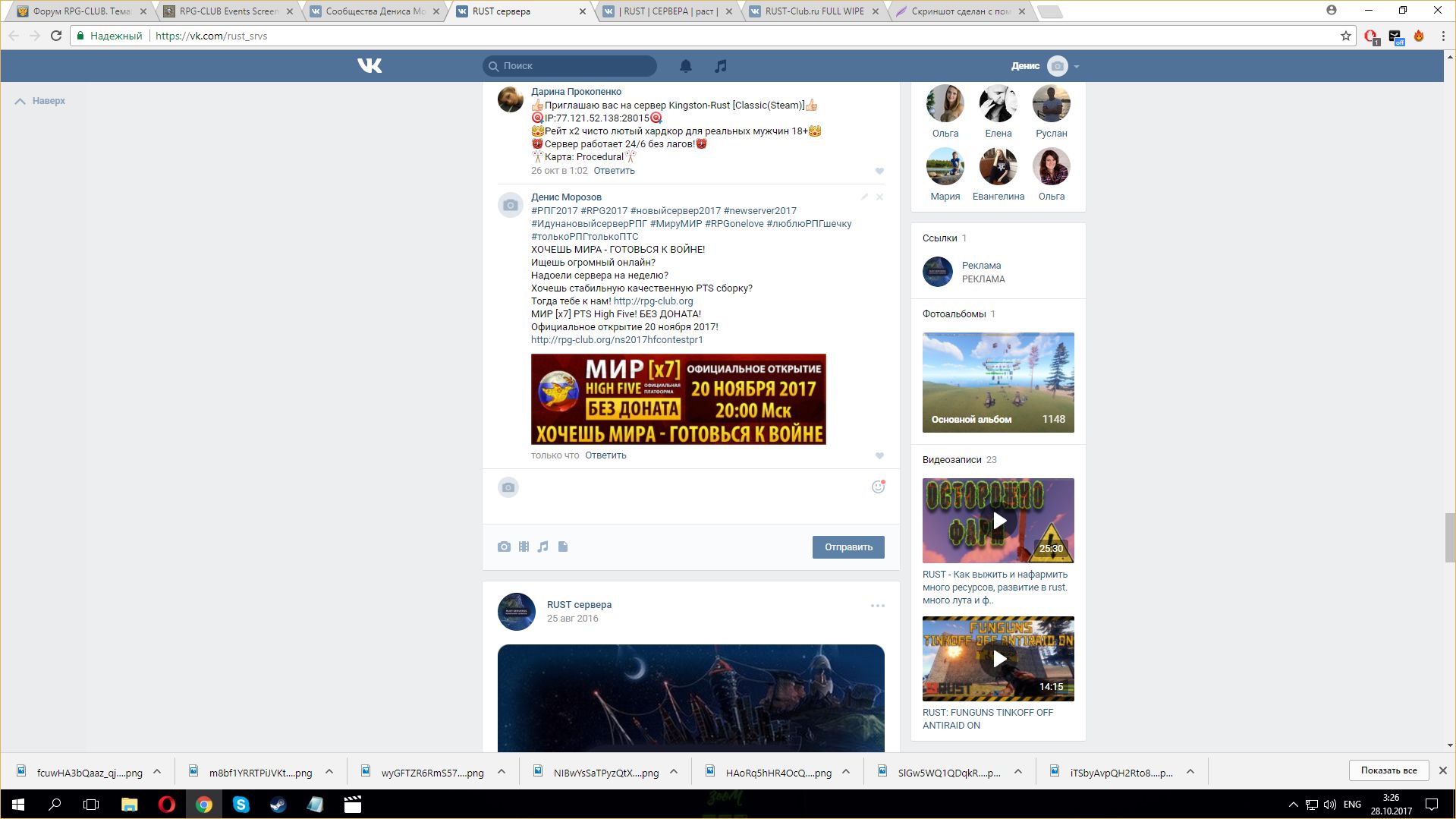Open Opera browser from taskbar
This screenshot has width=1456, height=819.
166,805
